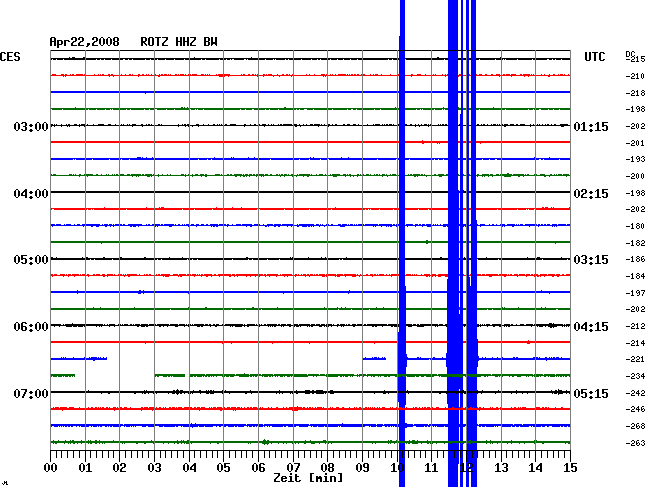Select the DC offset value "-263"
The height and width of the screenshot is (494, 650).
click(x=635, y=443)
